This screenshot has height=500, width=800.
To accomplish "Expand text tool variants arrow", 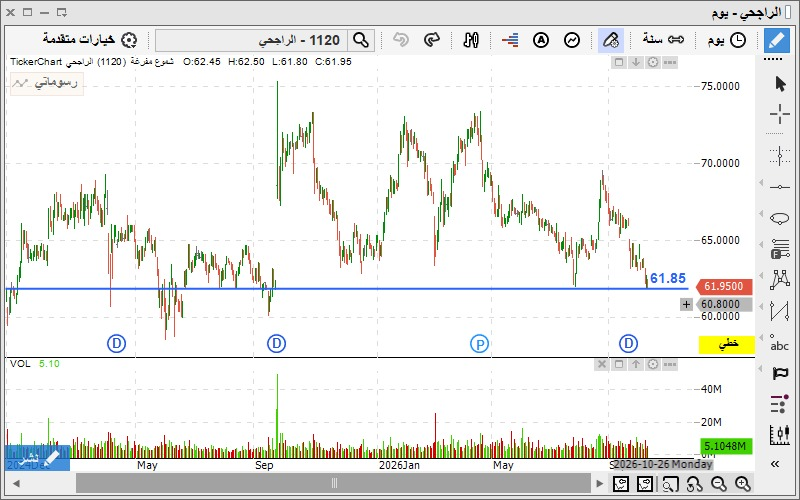I will (762, 337).
